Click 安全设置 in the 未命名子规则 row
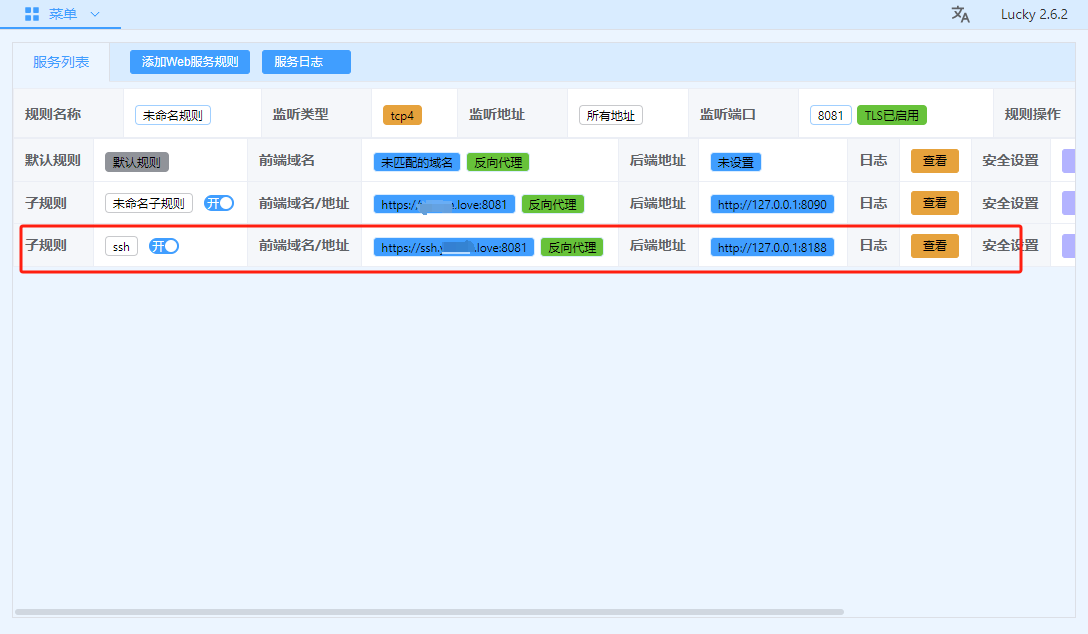Screen dimensions: 1088x634 pyautogui.click(x=1010, y=203)
